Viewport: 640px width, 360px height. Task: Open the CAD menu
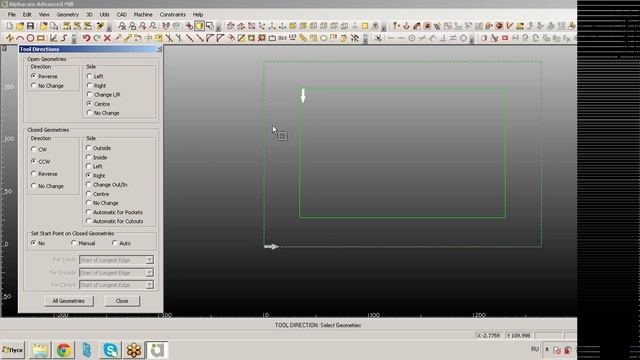122,14
